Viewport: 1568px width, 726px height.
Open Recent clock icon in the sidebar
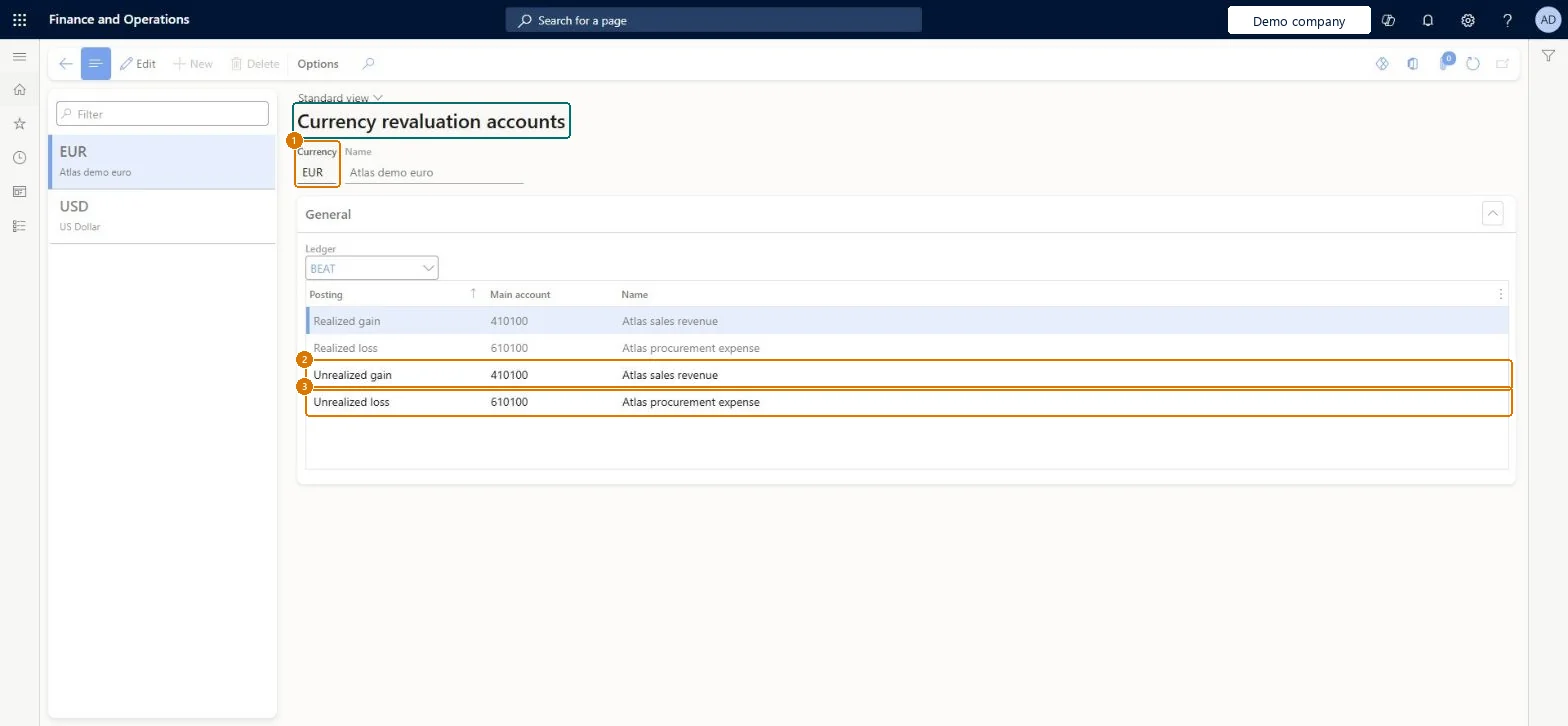(x=19, y=158)
